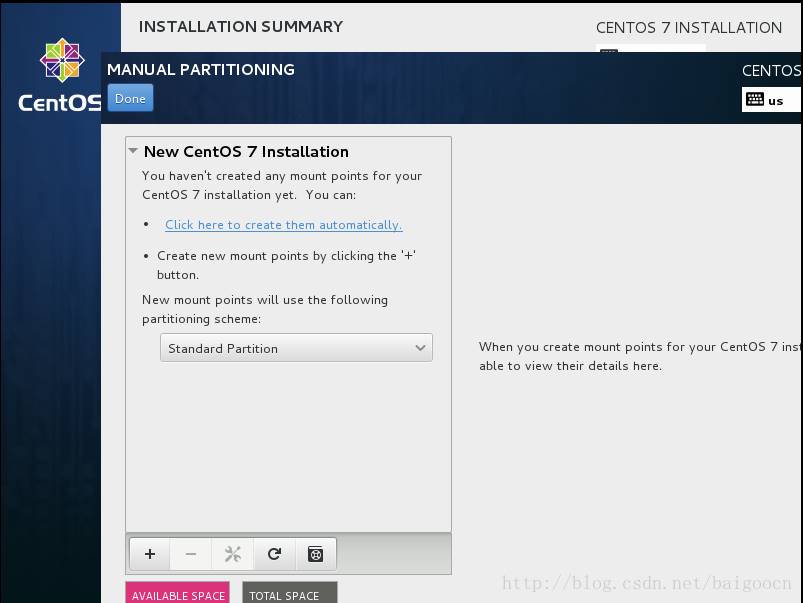Click the 'us' keyboard layout label
Image resolution: width=803 pixels, height=603 pixels.
[x=775, y=101]
